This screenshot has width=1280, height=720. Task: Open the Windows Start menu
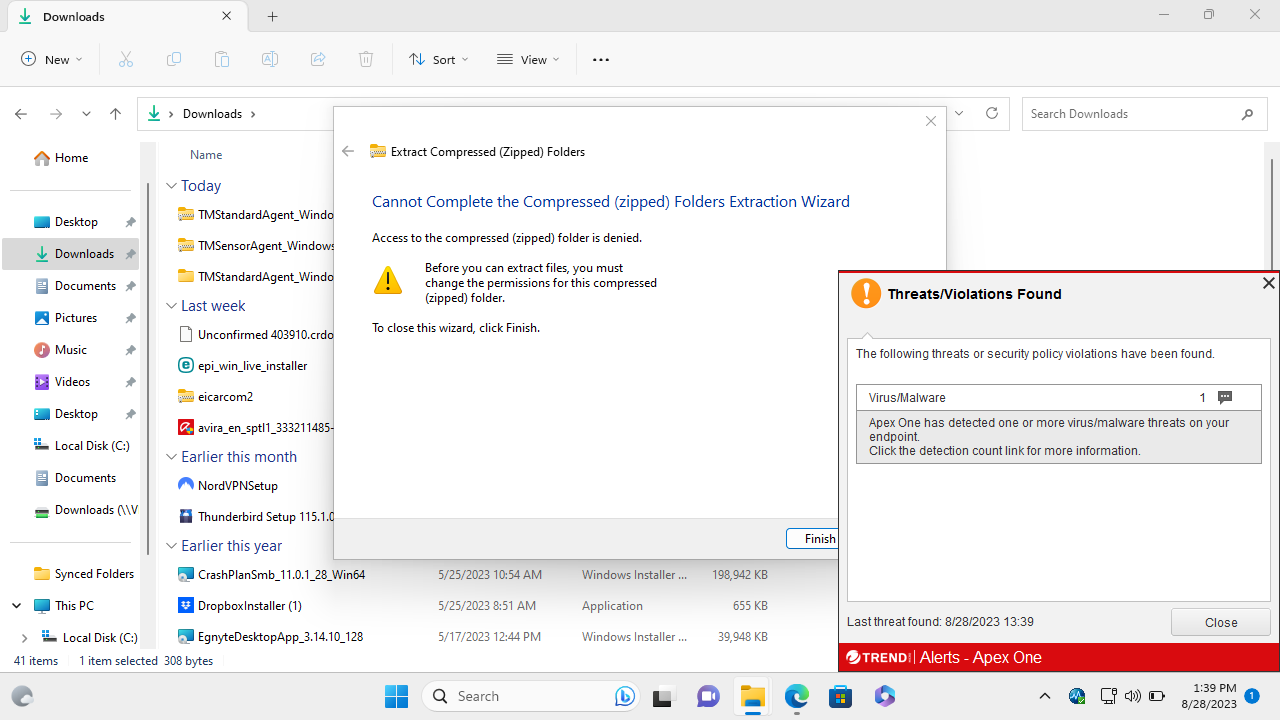pos(397,696)
